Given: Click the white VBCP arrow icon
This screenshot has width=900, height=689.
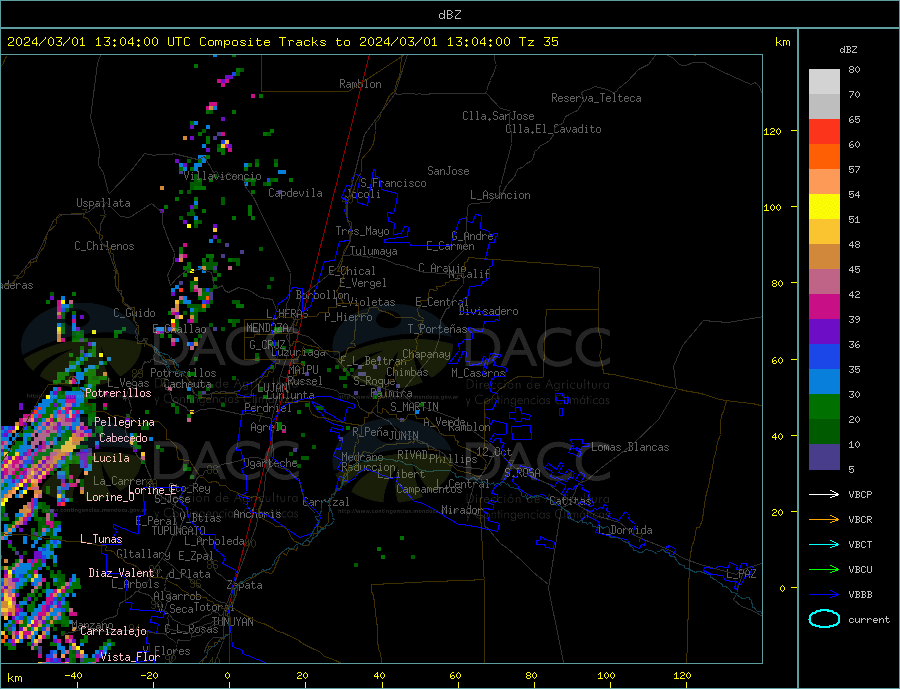Looking at the screenshot, I should pyautogui.click(x=824, y=494).
